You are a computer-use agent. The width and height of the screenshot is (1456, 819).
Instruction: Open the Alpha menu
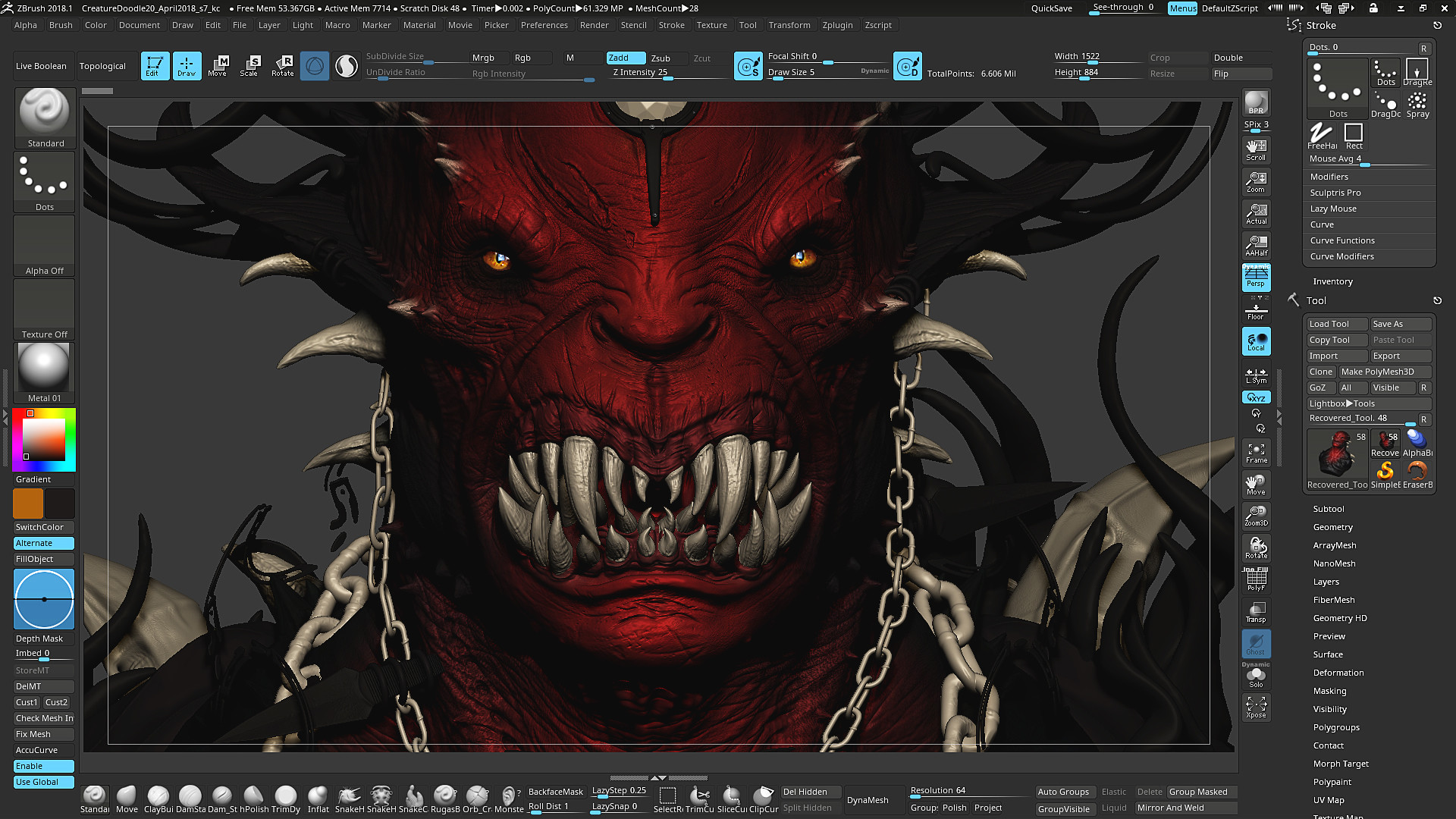tap(25, 25)
